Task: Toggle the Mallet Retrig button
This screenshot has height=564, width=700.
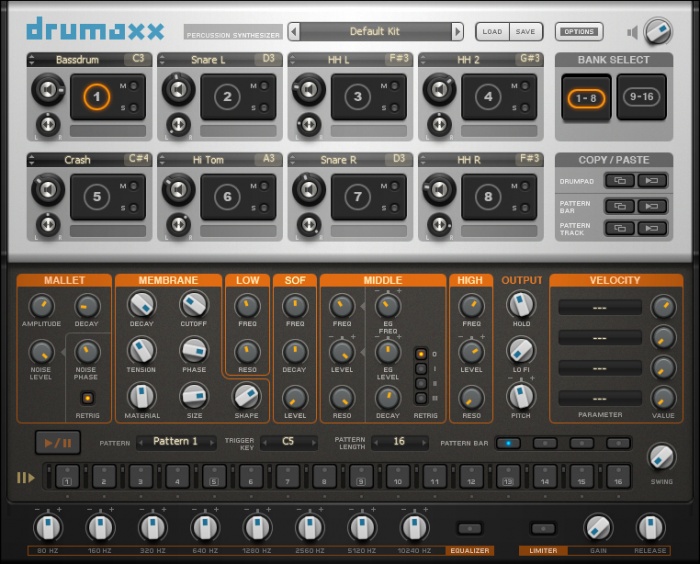Action: pos(88,398)
